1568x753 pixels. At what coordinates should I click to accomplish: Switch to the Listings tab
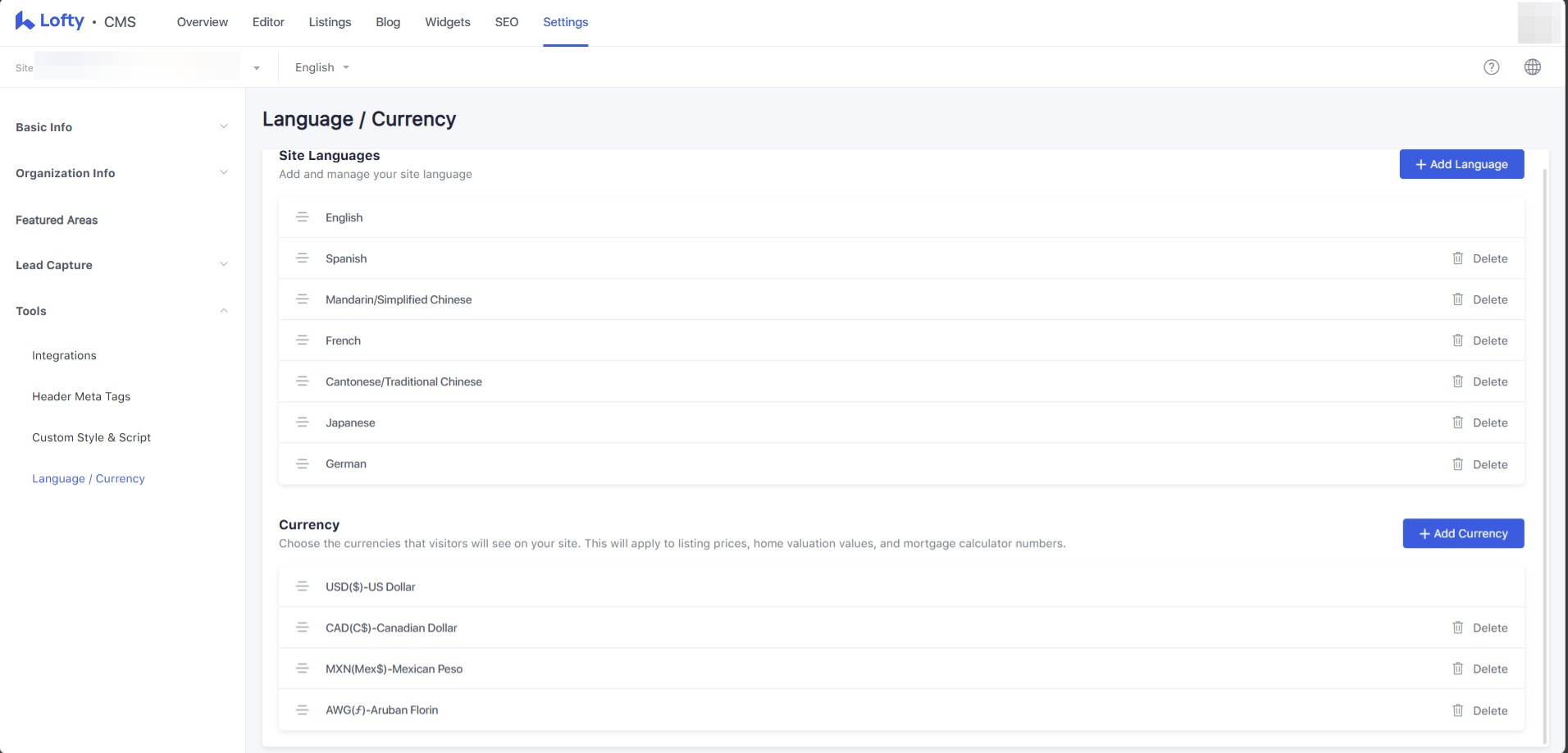pos(330,22)
